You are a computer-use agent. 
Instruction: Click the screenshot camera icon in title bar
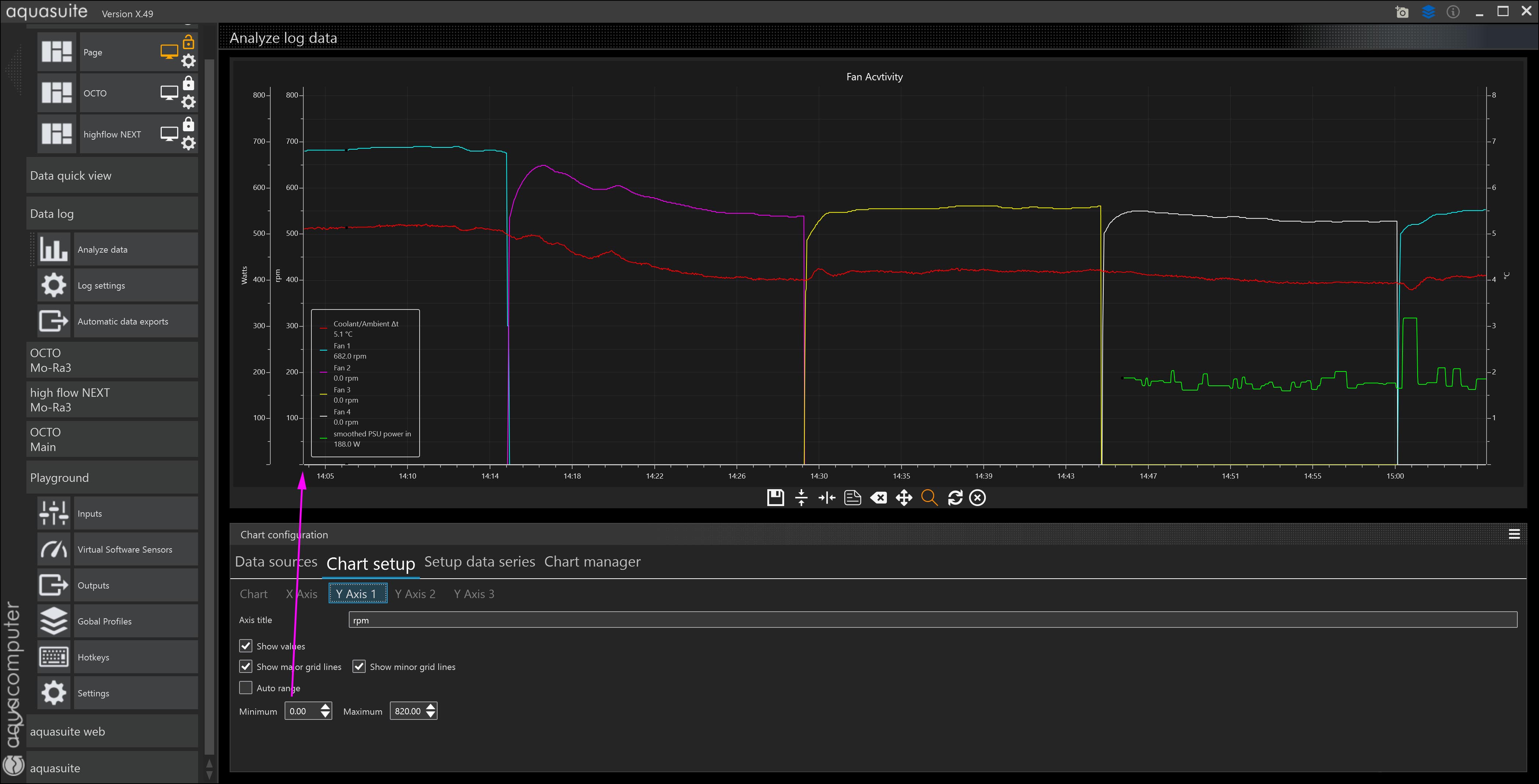click(x=1402, y=12)
